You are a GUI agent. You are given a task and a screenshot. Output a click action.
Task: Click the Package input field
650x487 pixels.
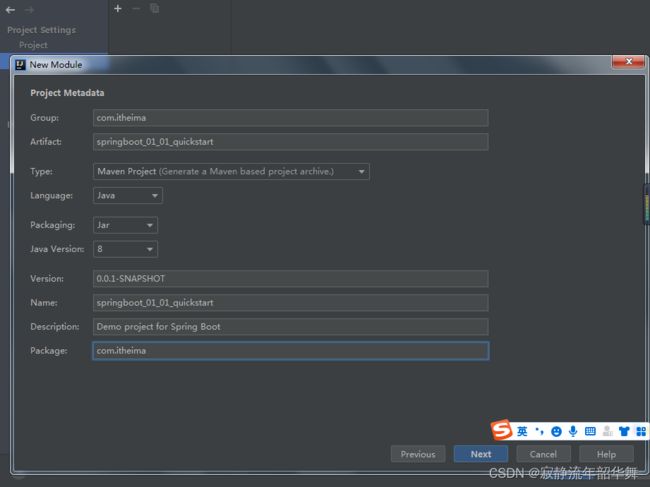click(291, 351)
